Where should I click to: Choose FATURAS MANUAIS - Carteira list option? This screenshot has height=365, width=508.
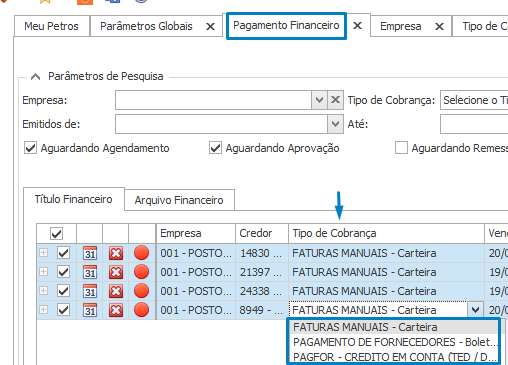pos(394,327)
